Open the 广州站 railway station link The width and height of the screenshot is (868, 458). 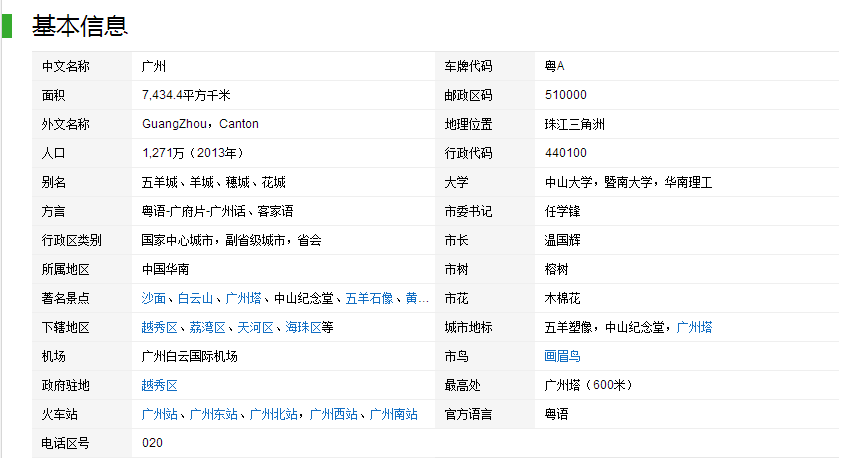pyautogui.click(x=159, y=414)
